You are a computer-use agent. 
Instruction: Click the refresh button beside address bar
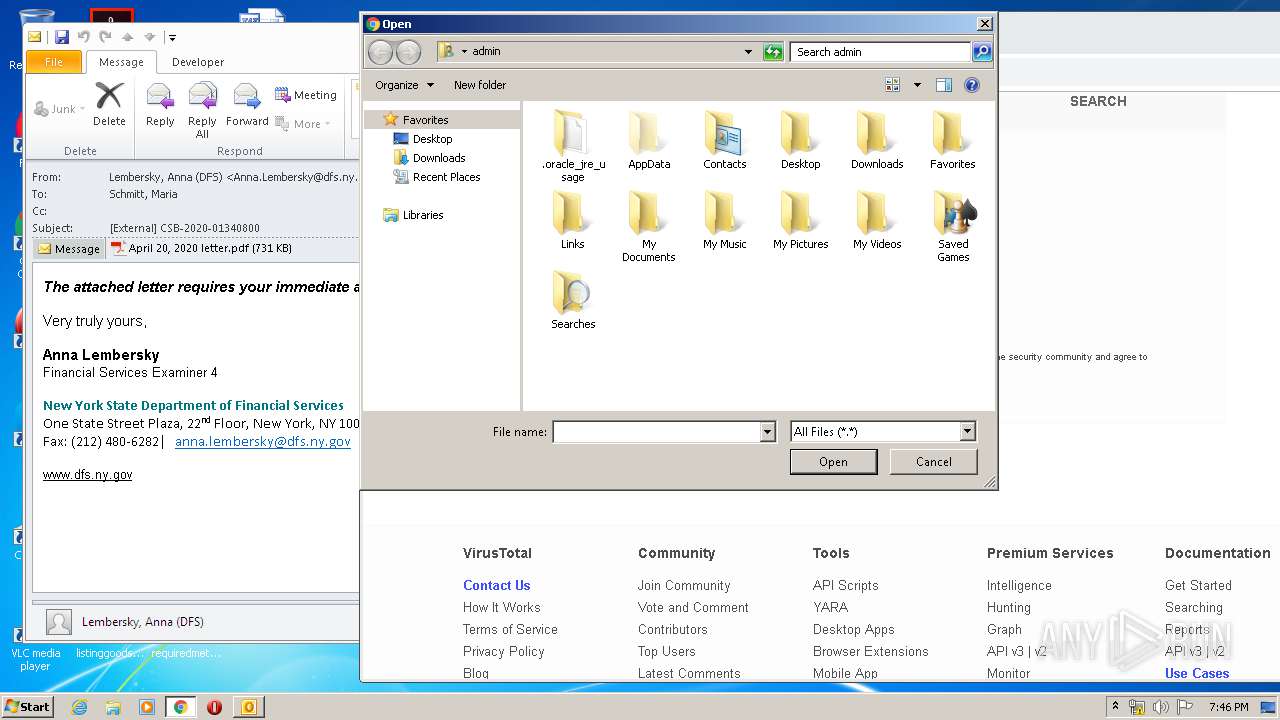pos(773,52)
